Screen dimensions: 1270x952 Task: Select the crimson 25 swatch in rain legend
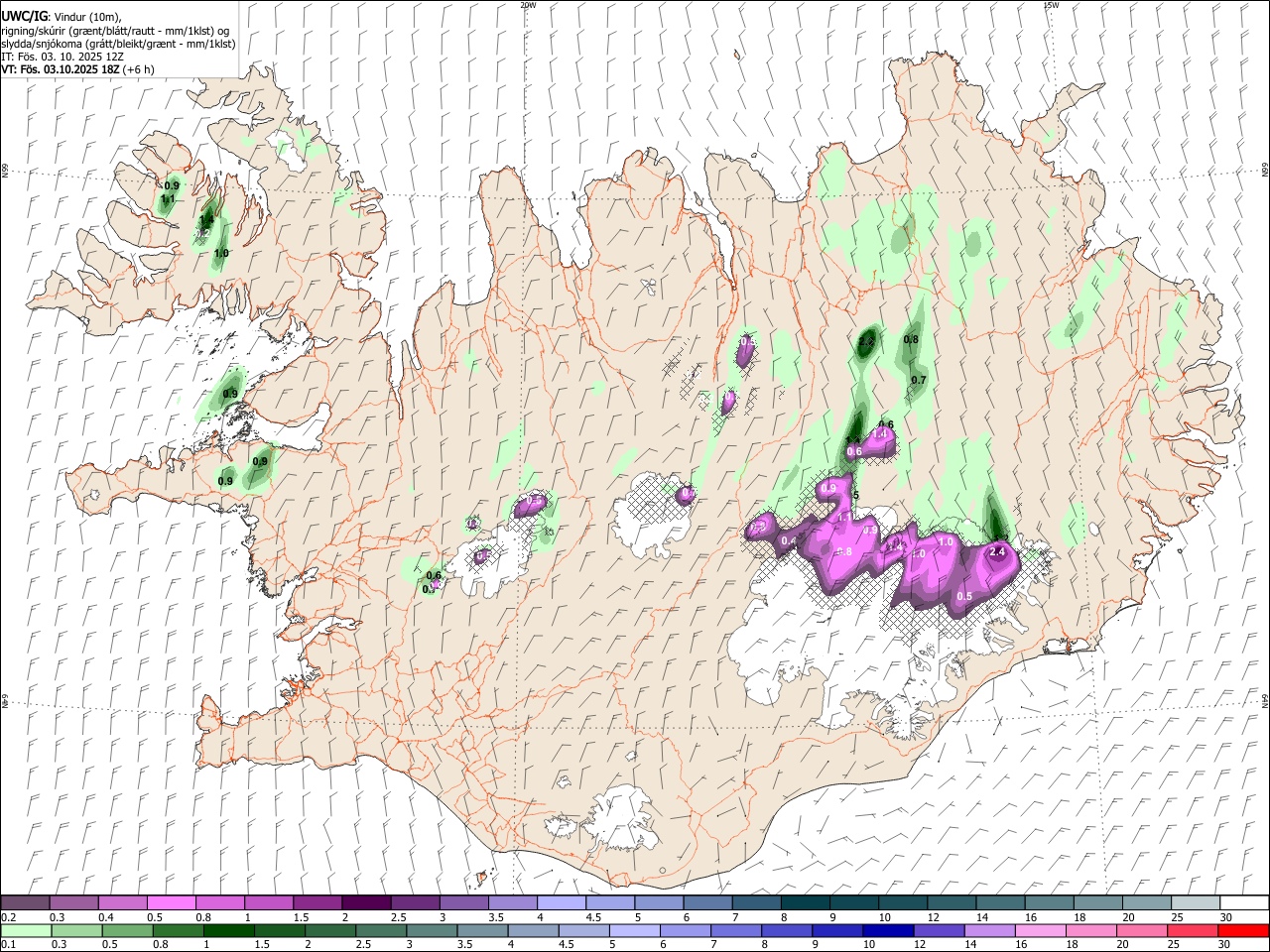coord(1192,931)
